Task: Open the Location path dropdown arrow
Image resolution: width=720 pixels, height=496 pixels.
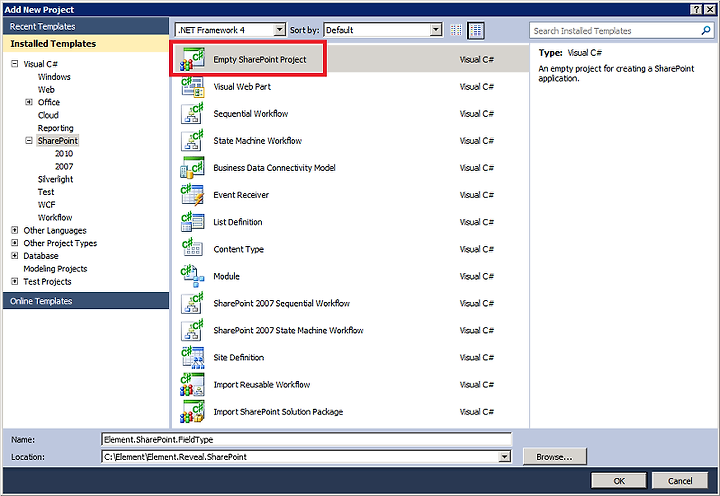Action: click(505, 457)
